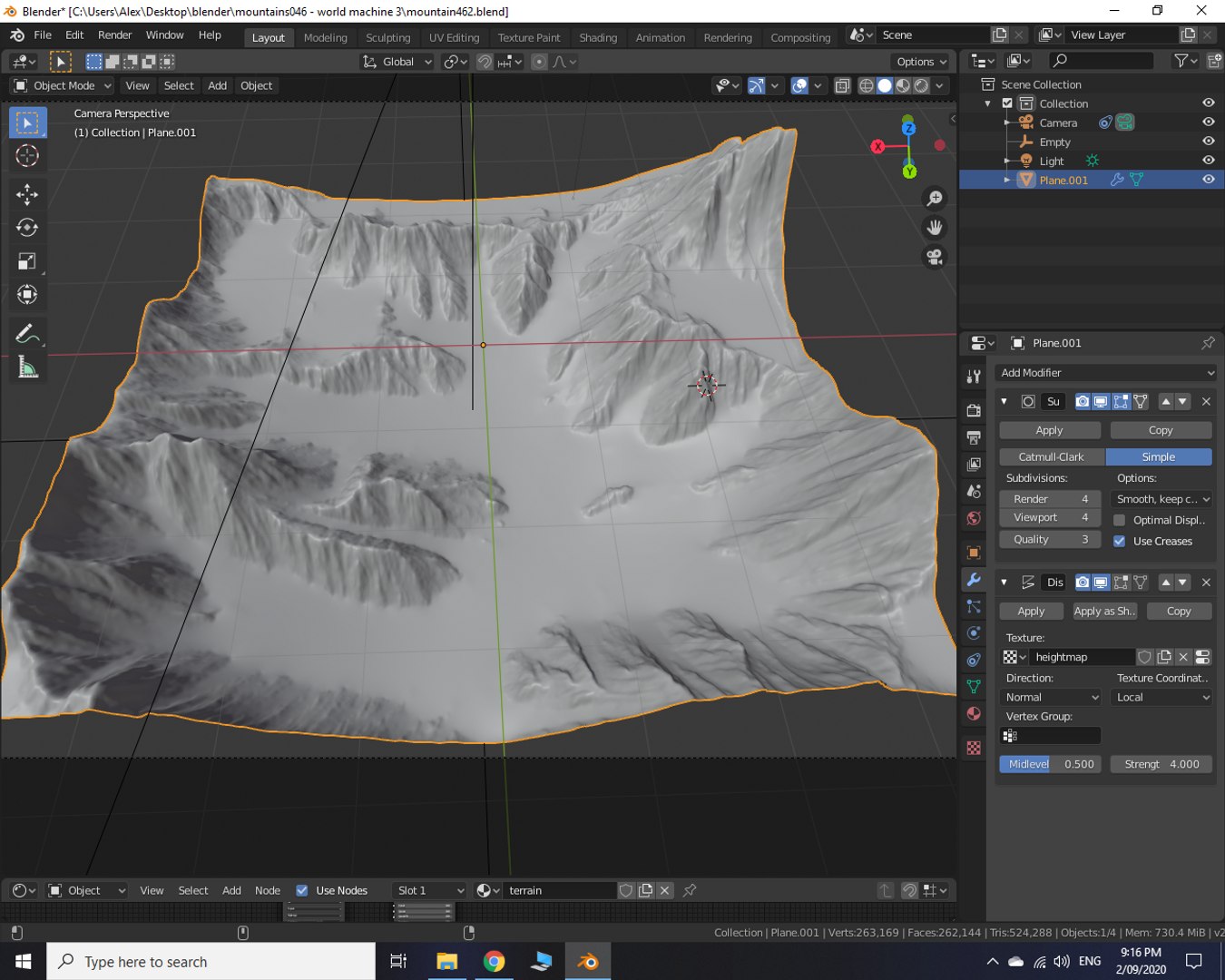Viewport: 1225px width, 980px height.
Task: Open Global transform orientation dropdown
Action: [397, 62]
